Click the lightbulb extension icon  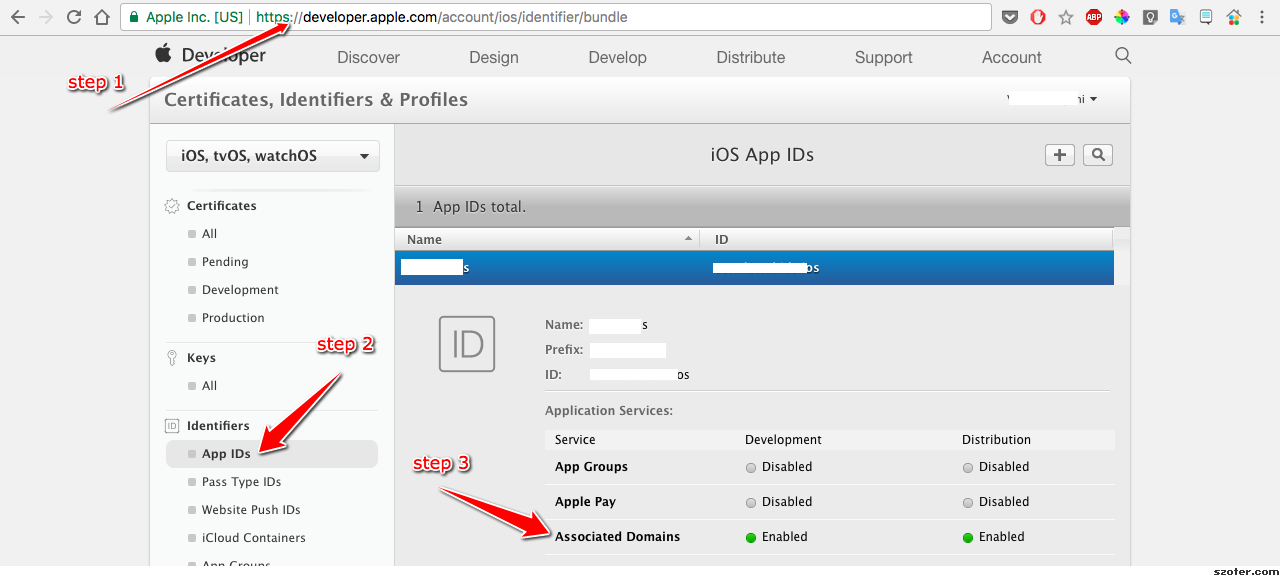pos(1150,17)
